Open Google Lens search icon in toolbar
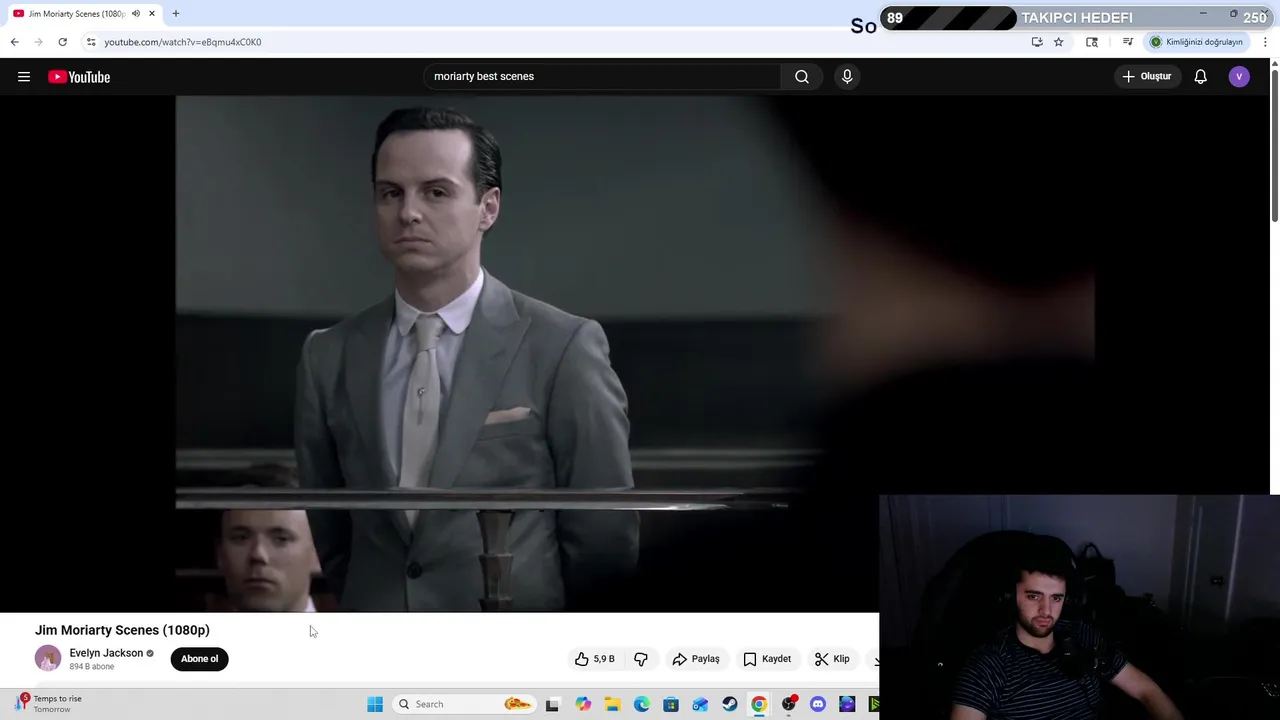This screenshot has width=1280, height=720. 1092,42
